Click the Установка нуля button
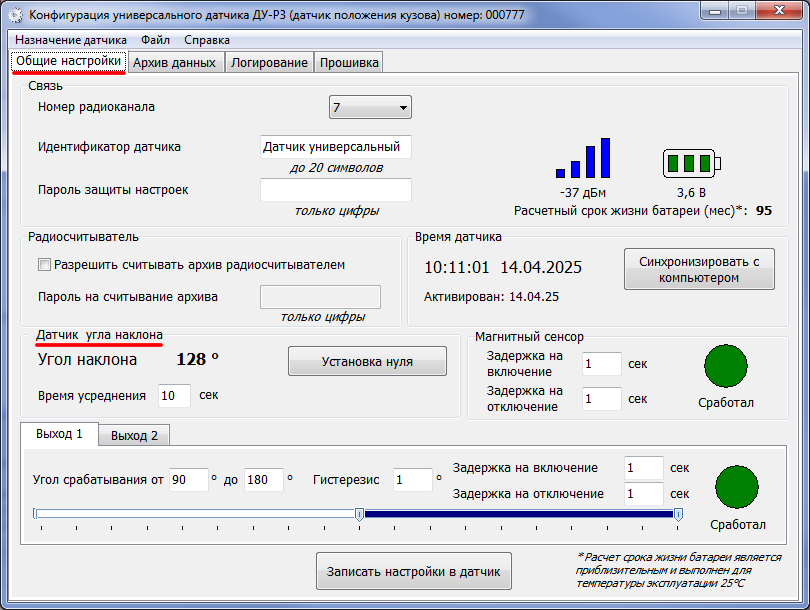Image resolution: width=810 pixels, height=610 pixels. point(367,361)
